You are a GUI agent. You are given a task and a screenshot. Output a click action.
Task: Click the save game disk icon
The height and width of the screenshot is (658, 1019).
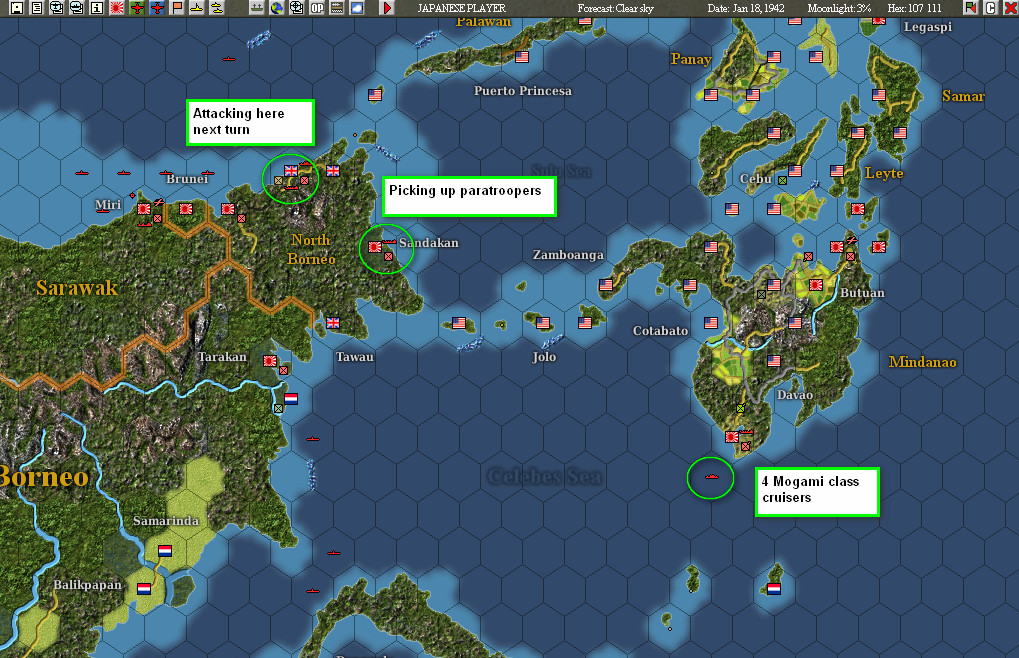click(17, 8)
